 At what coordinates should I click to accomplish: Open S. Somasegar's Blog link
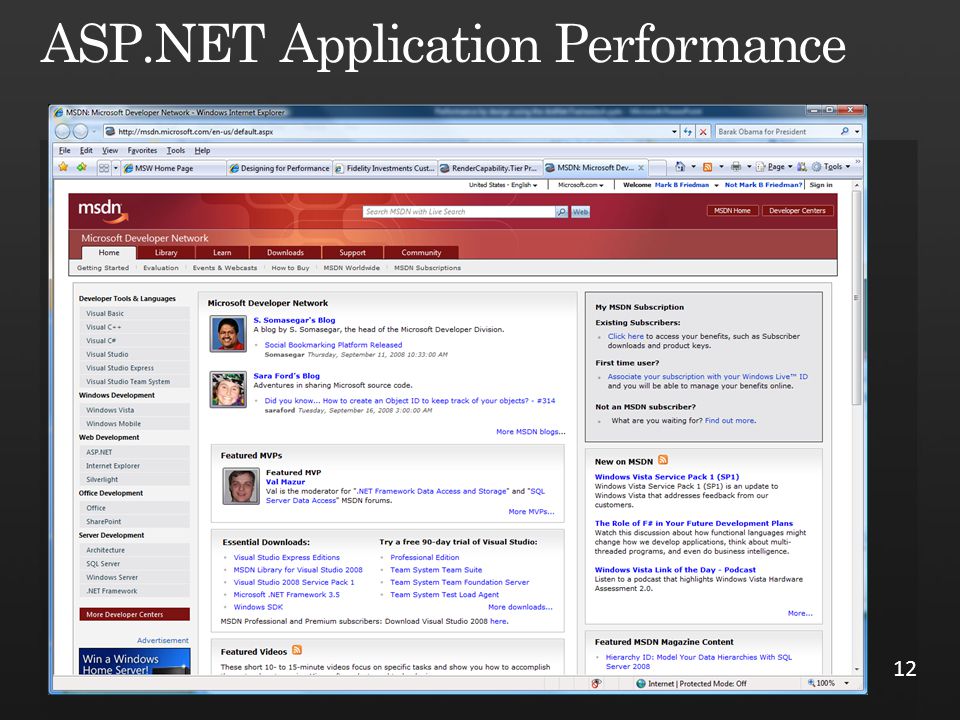point(294,320)
